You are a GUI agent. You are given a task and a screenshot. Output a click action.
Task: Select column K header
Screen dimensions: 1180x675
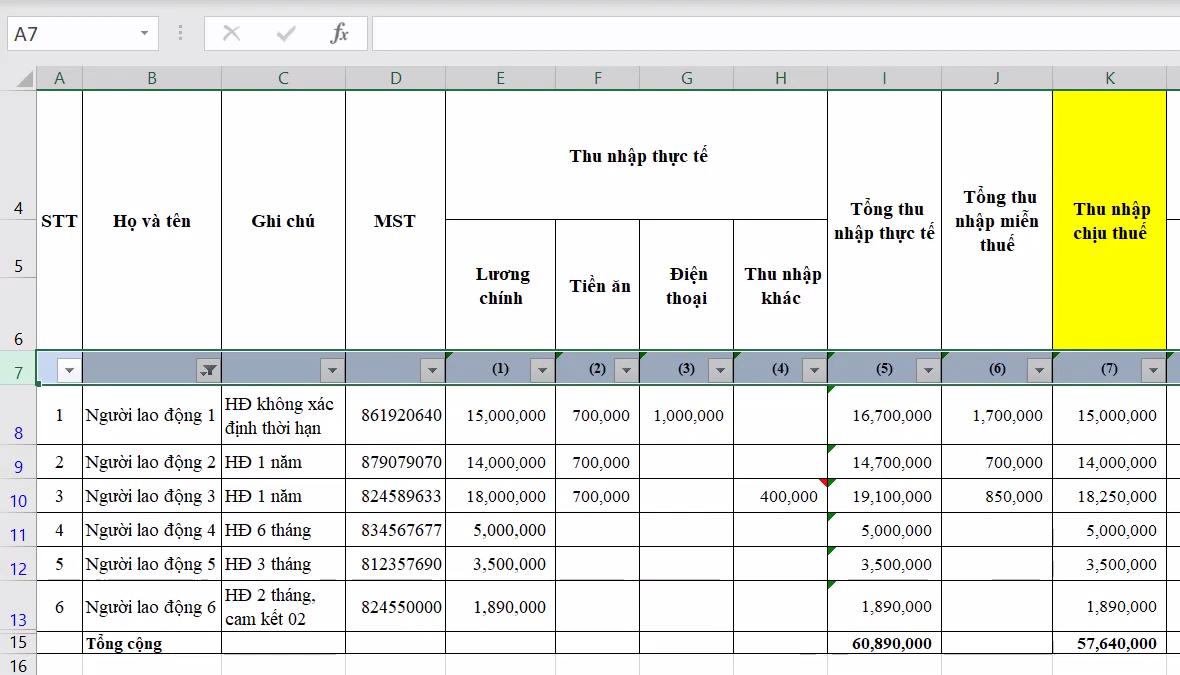1109,78
